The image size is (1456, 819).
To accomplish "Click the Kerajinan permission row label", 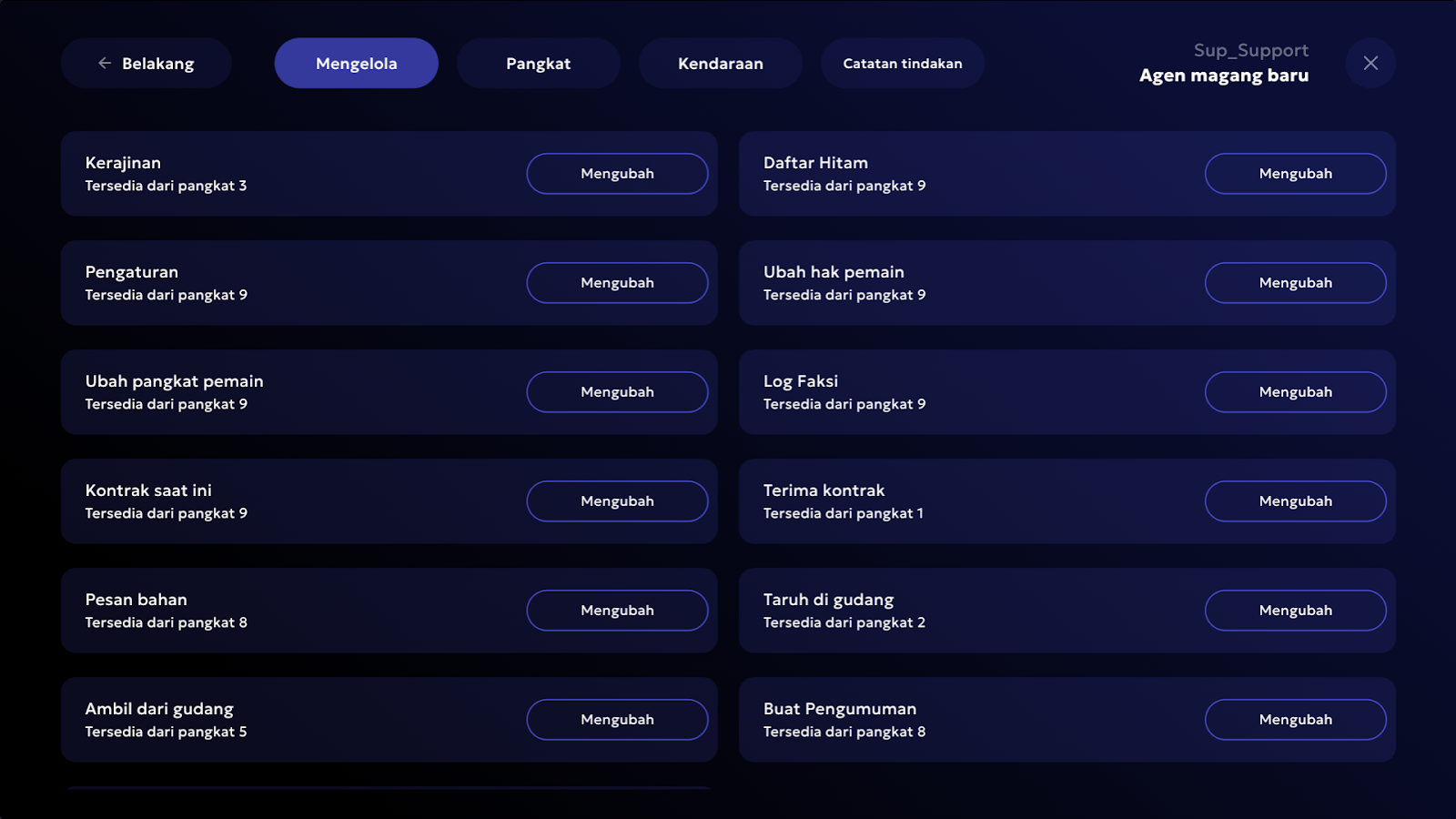I will coord(123,163).
